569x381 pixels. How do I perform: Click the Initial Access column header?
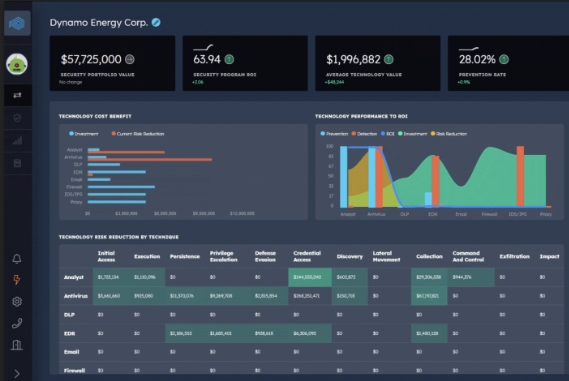(x=106, y=256)
